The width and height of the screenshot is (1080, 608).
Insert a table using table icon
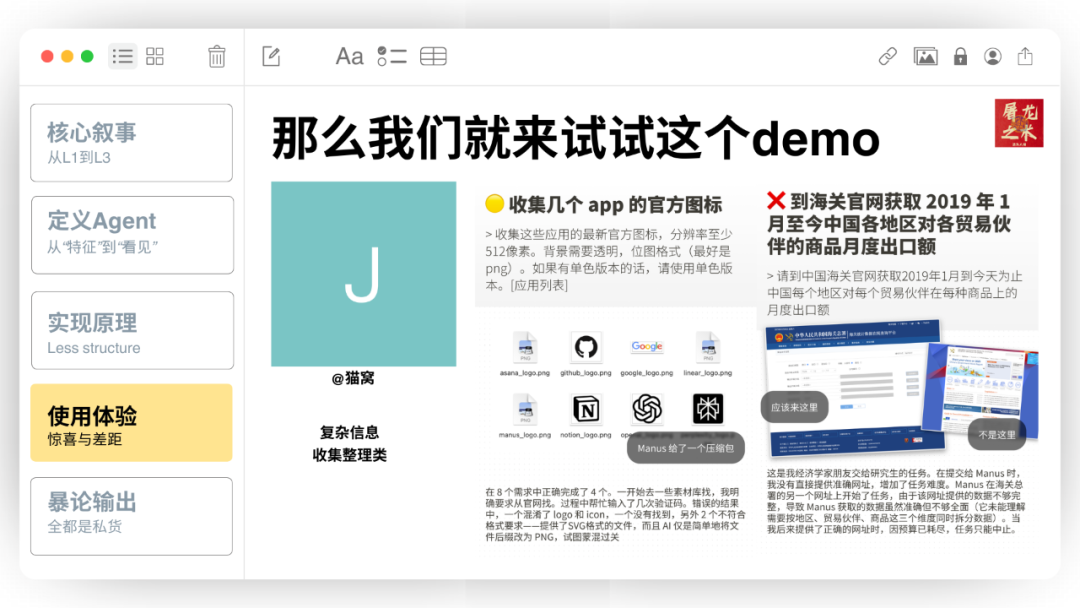433,56
